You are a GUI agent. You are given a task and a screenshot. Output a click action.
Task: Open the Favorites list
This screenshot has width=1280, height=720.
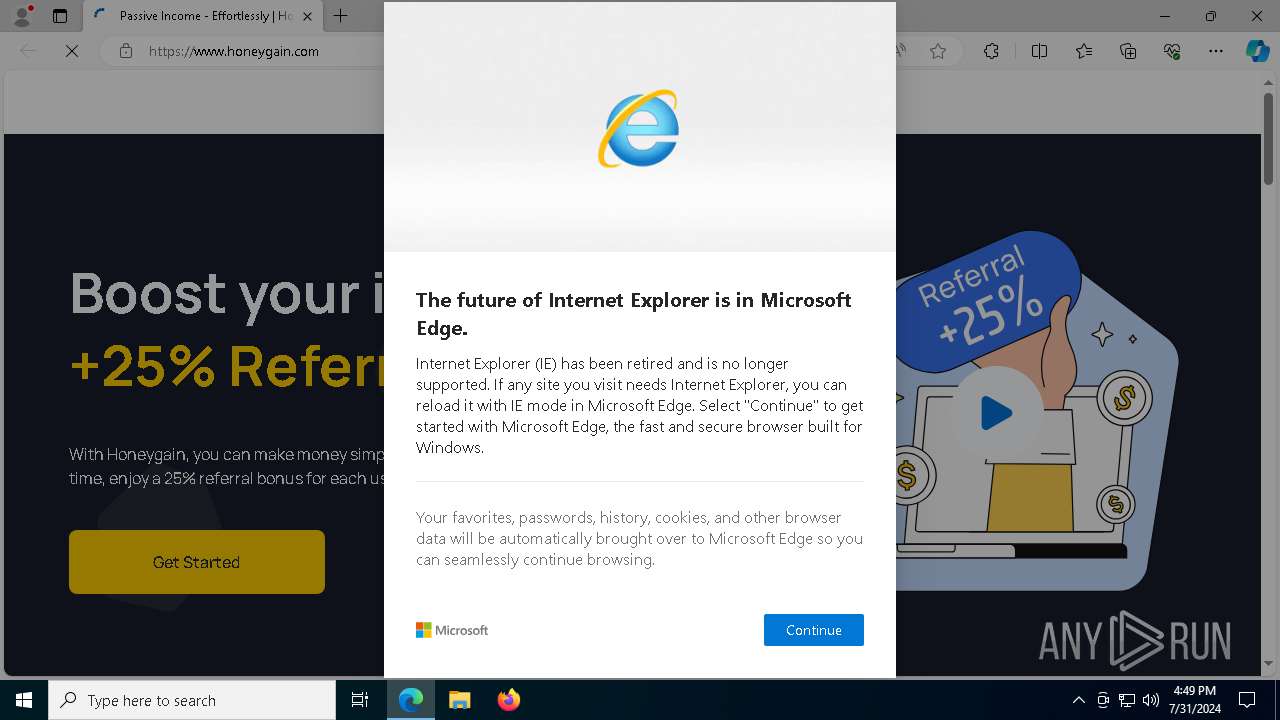pos(1084,51)
